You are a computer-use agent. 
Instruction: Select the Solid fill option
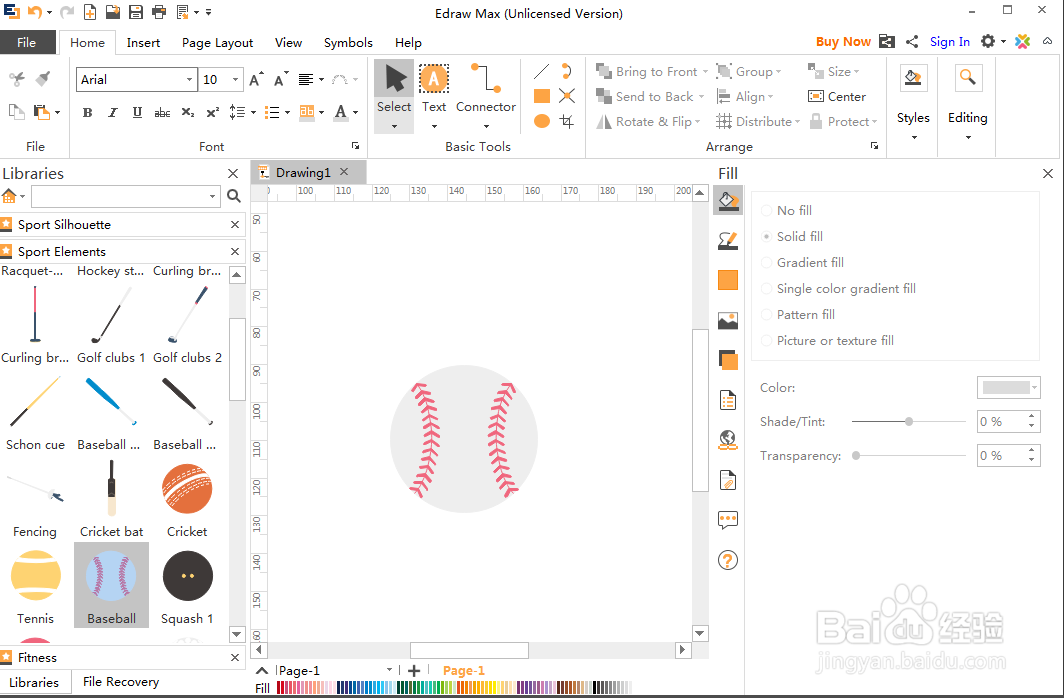tap(792, 236)
